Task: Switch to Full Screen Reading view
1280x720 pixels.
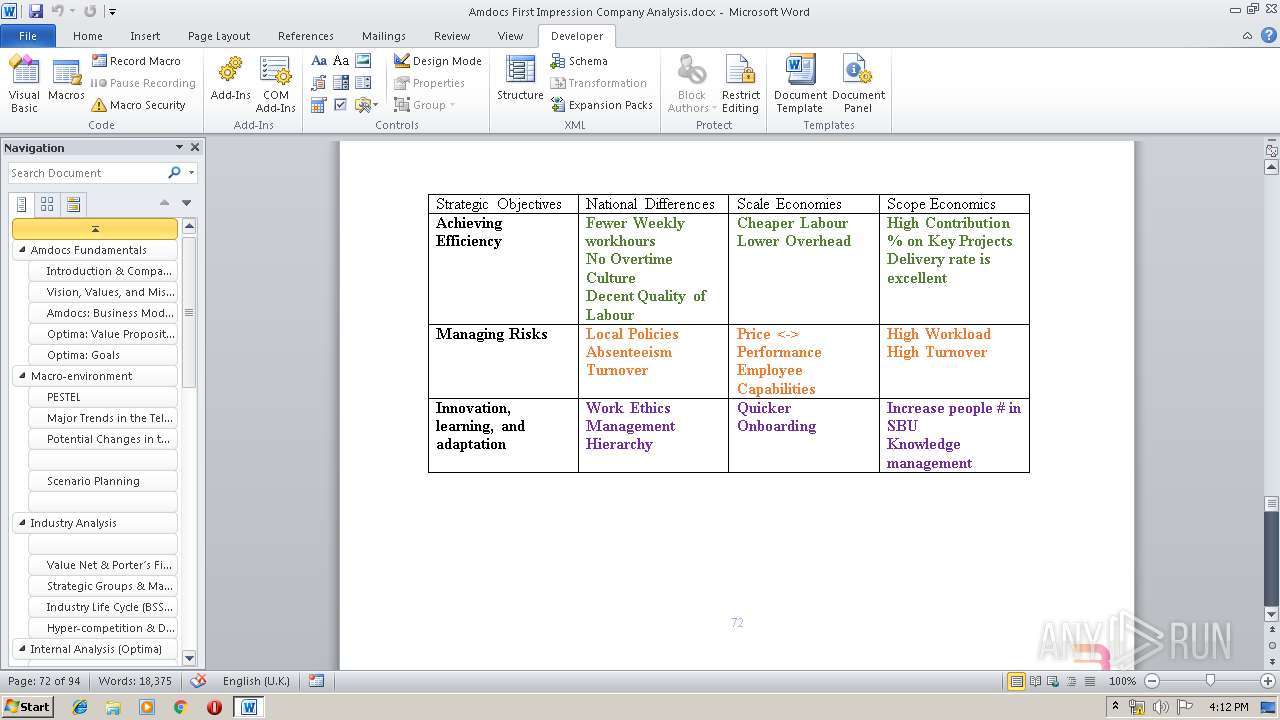Action: click(x=1035, y=681)
